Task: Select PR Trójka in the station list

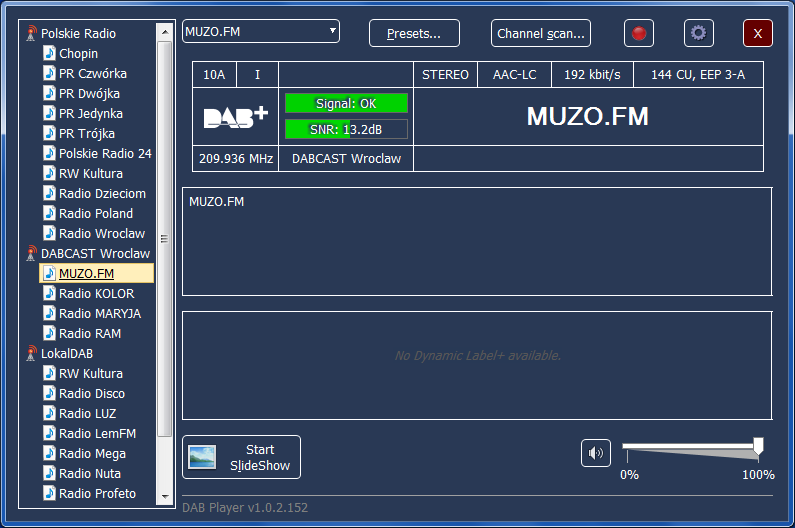Action: [x=87, y=134]
